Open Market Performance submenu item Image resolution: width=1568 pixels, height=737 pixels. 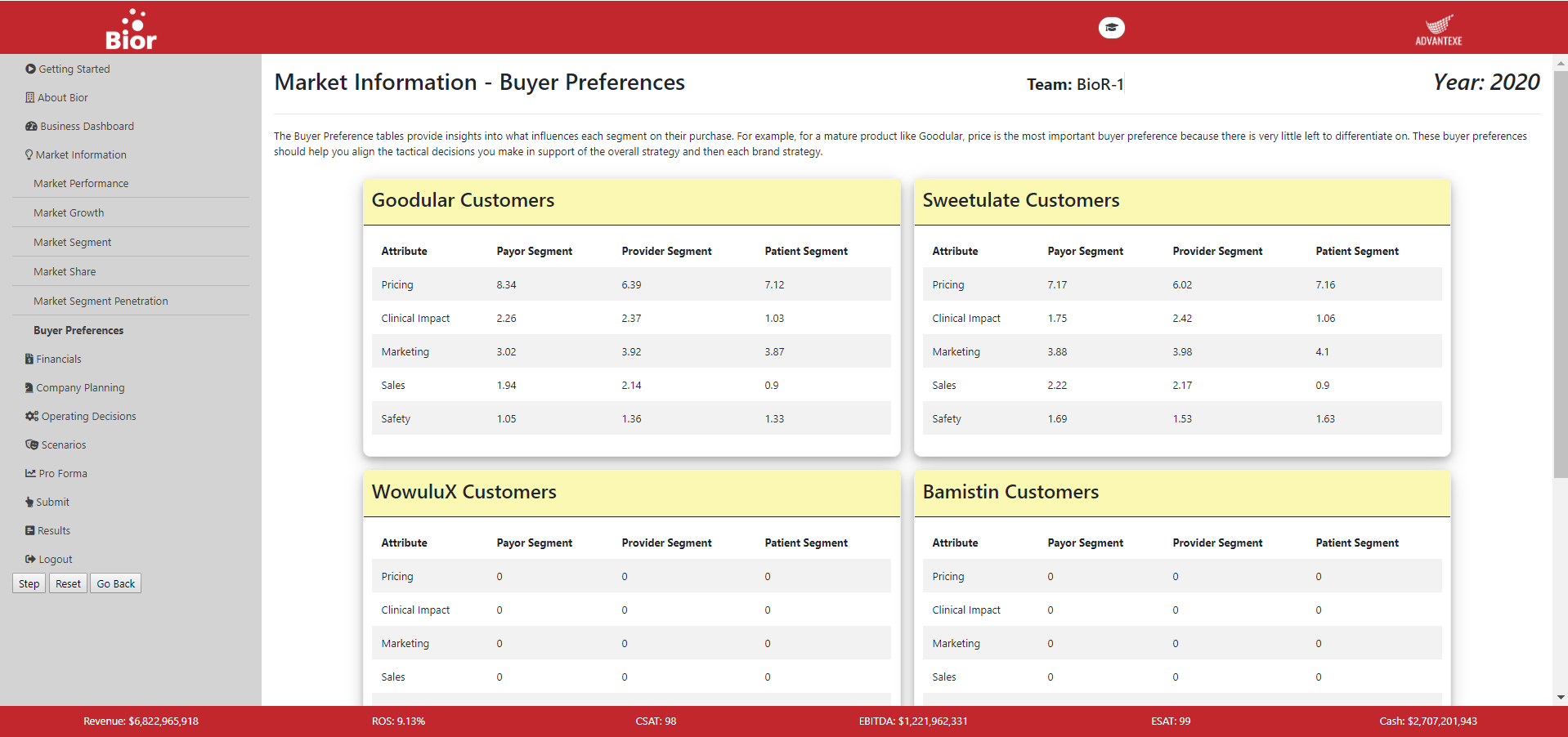pyautogui.click(x=81, y=183)
